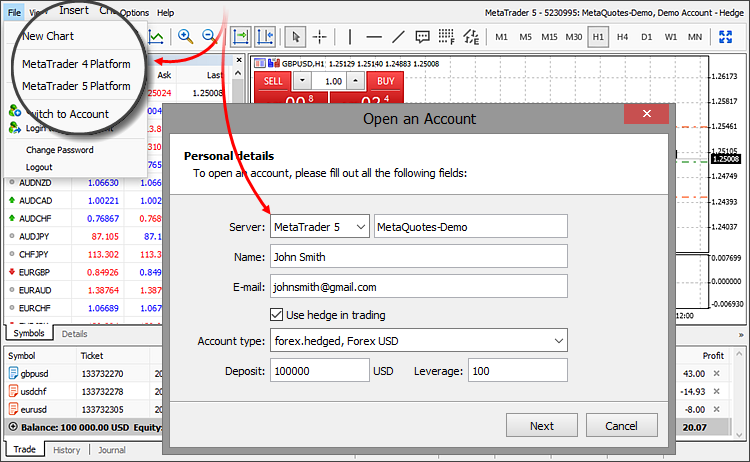The image size is (750, 462).
Task: Switch to the History tab
Action: [x=66, y=450]
